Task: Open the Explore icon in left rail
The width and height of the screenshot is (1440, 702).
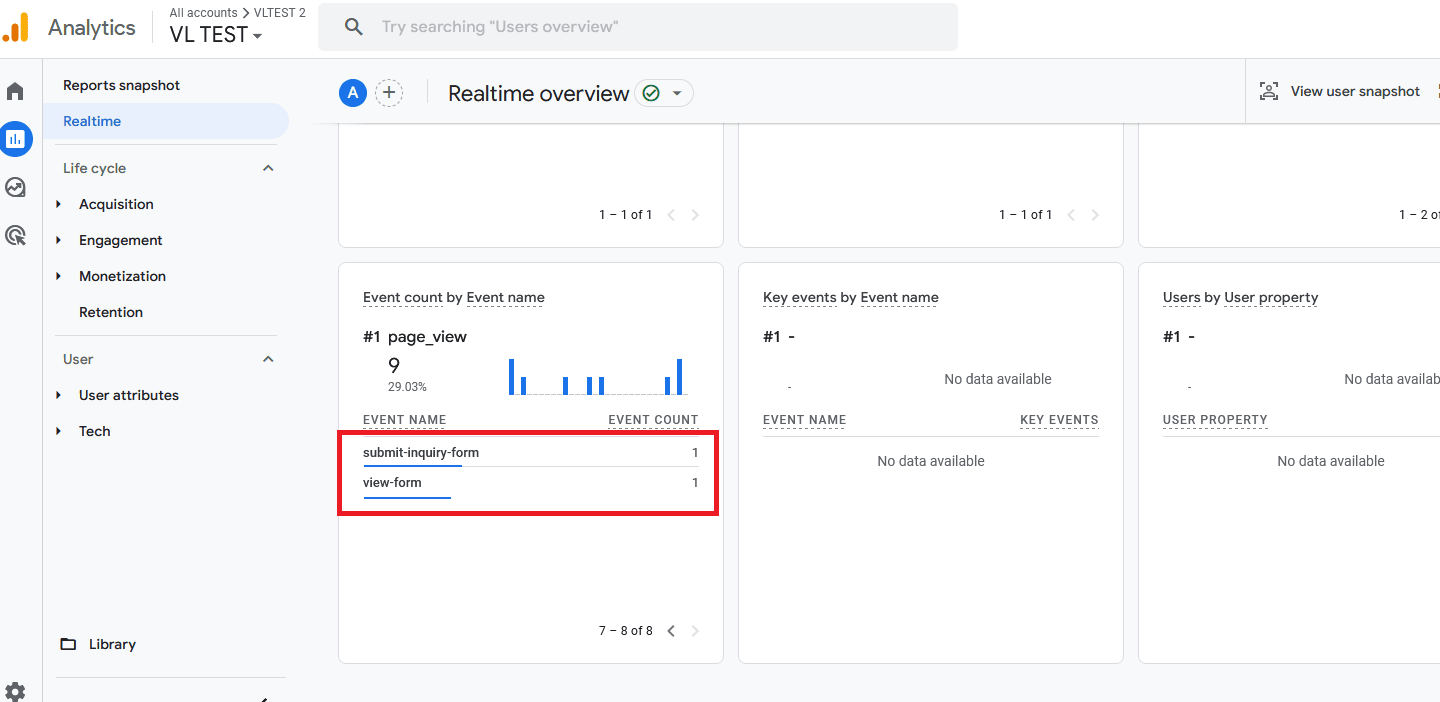Action: (x=15, y=187)
